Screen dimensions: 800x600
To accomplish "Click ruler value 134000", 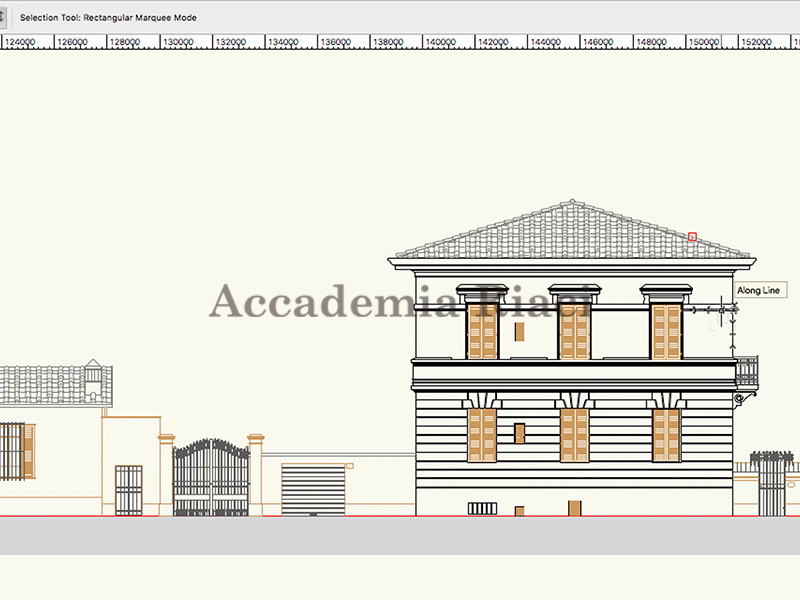I will (283, 42).
